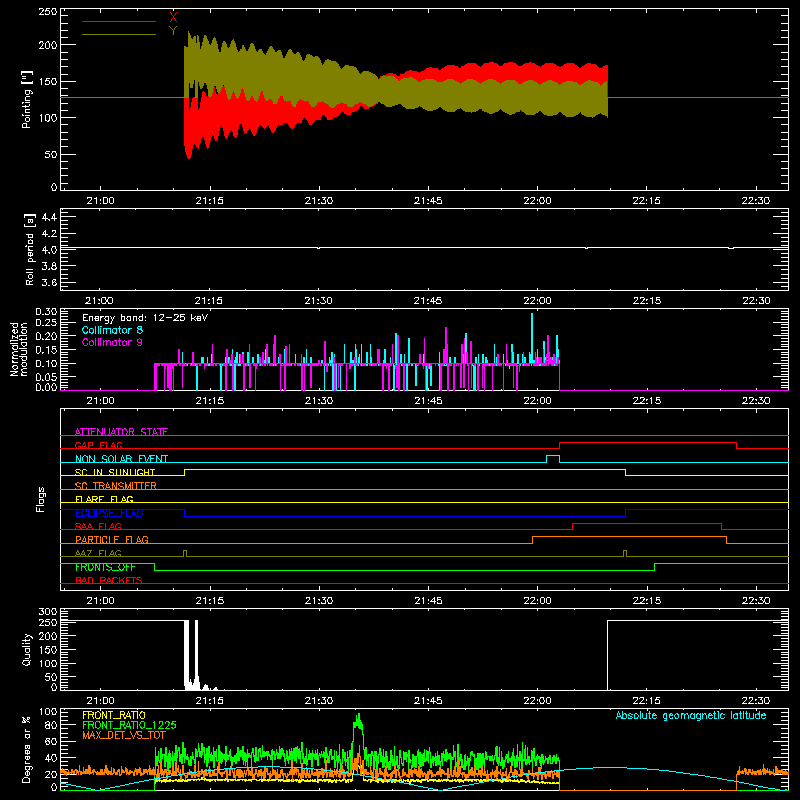The width and height of the screenshot is (800, 800).
Task: Select the PARTICLE_FLAG label
Action: (x=112, y=539)
